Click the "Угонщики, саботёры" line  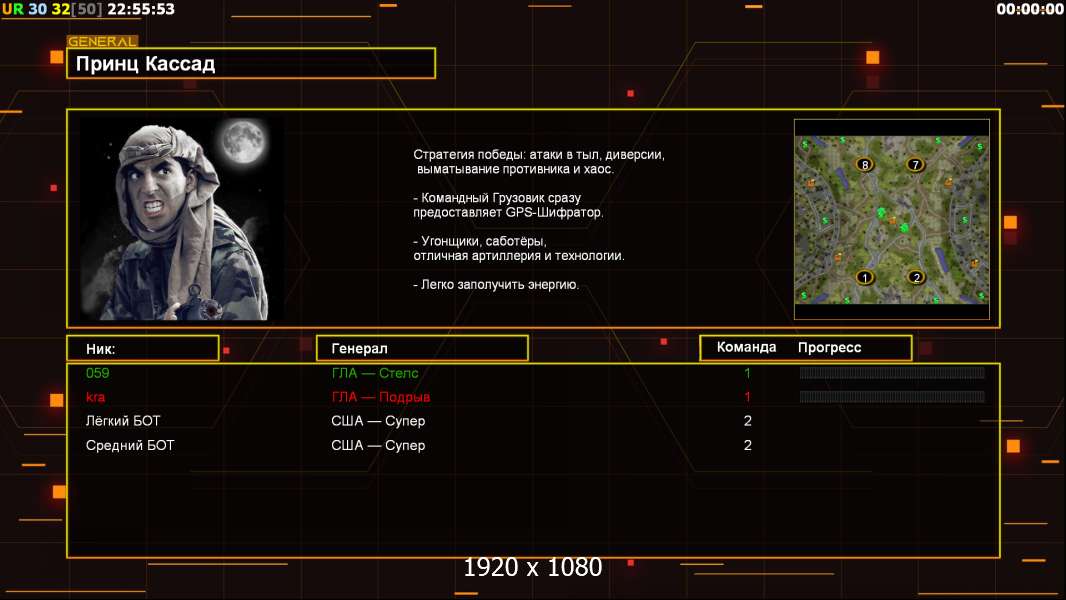click(480, 241)
